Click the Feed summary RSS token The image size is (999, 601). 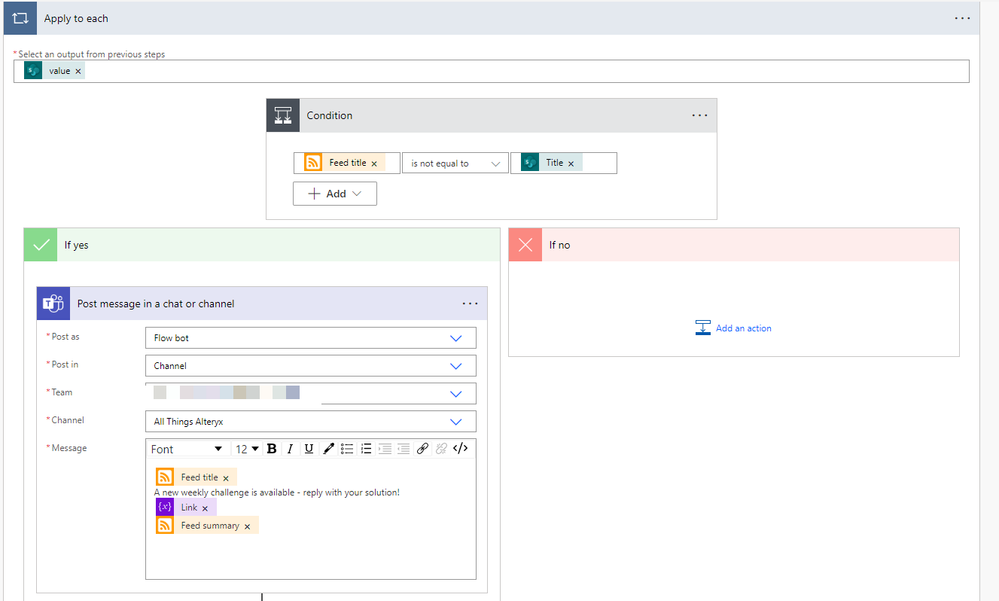point(207,525)
